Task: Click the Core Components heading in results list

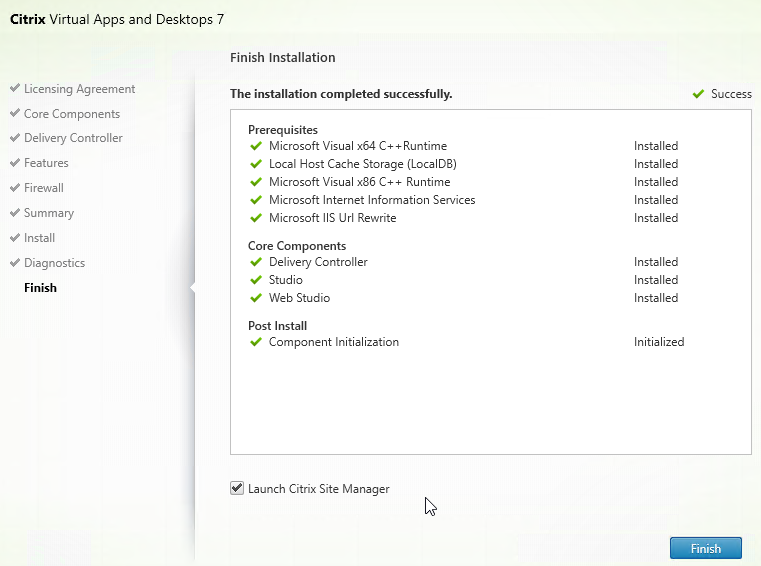Action: click(x=297, y=246)
